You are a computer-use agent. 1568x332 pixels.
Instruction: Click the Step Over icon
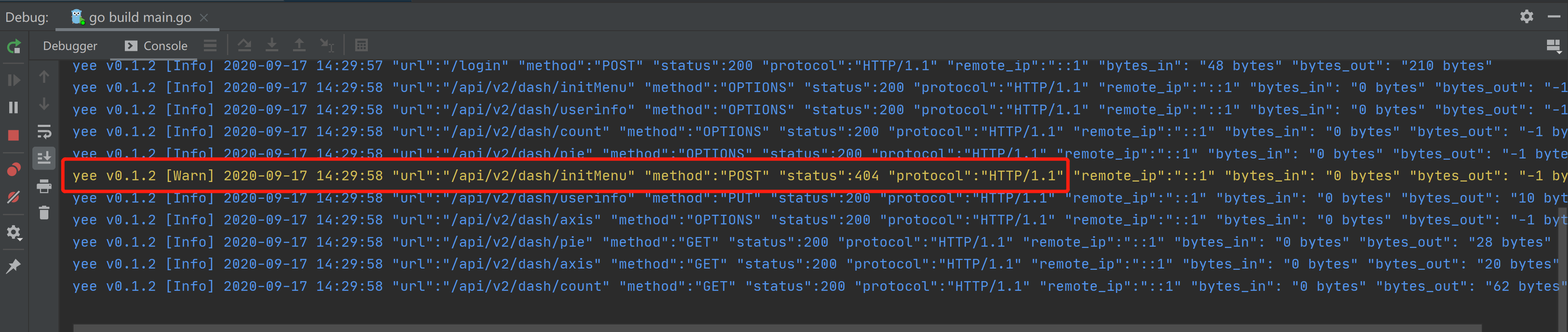(x=245, y=45)
